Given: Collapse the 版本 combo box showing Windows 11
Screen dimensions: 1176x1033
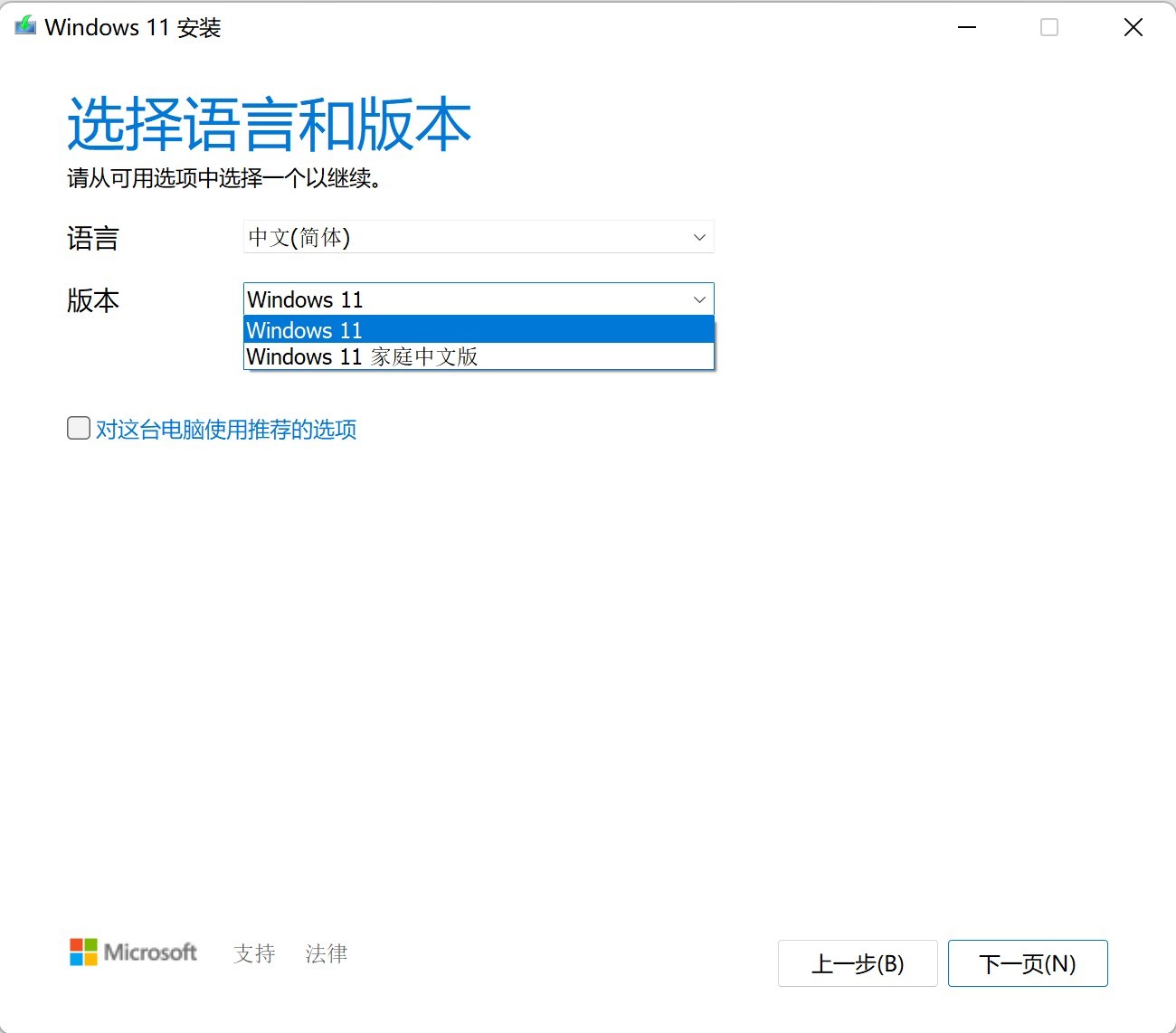Looking at the screenshot, I should click(479, 299).
